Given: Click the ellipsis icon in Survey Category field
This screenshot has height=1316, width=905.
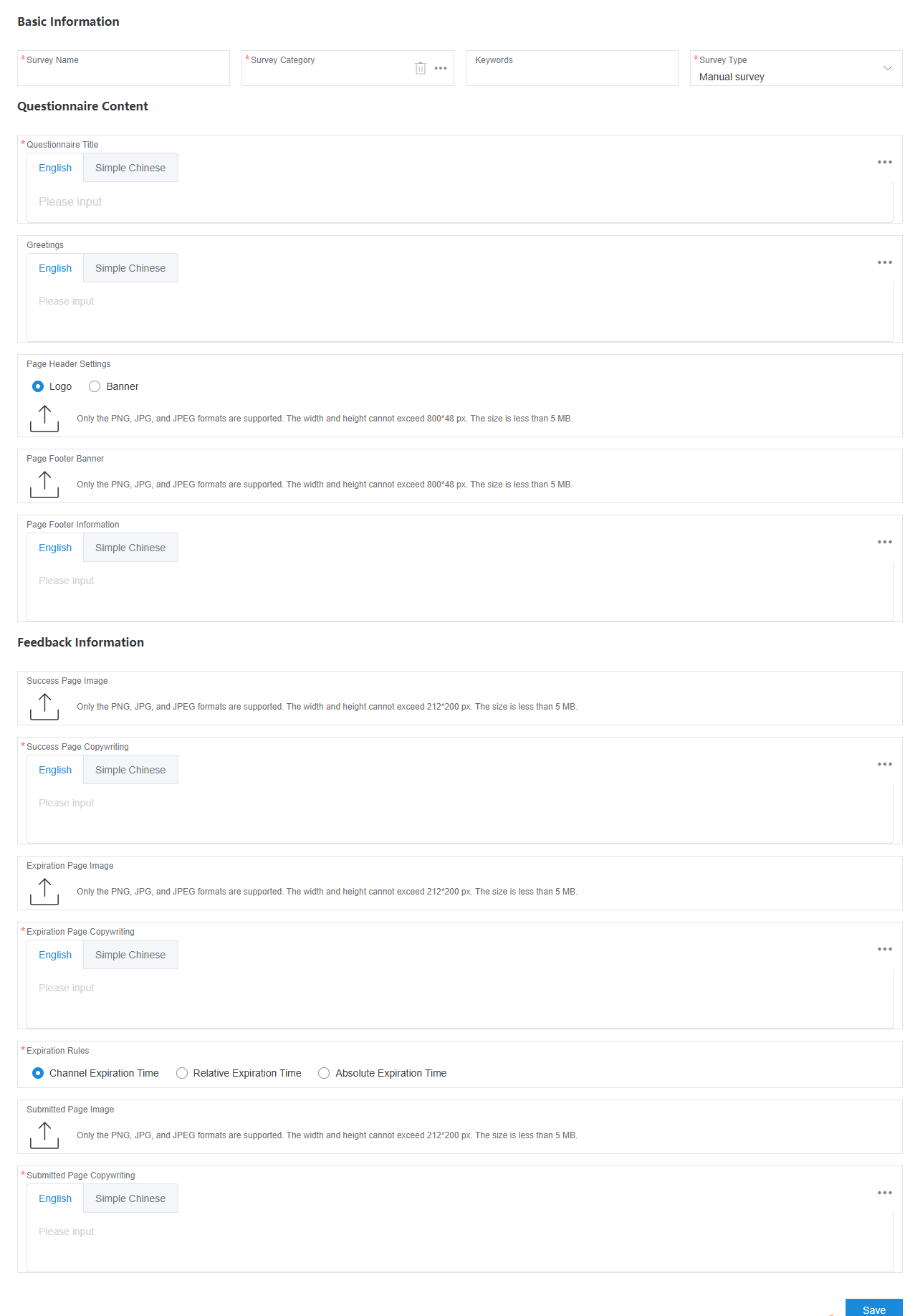Looking at the screenshot, I should point(441,68).
